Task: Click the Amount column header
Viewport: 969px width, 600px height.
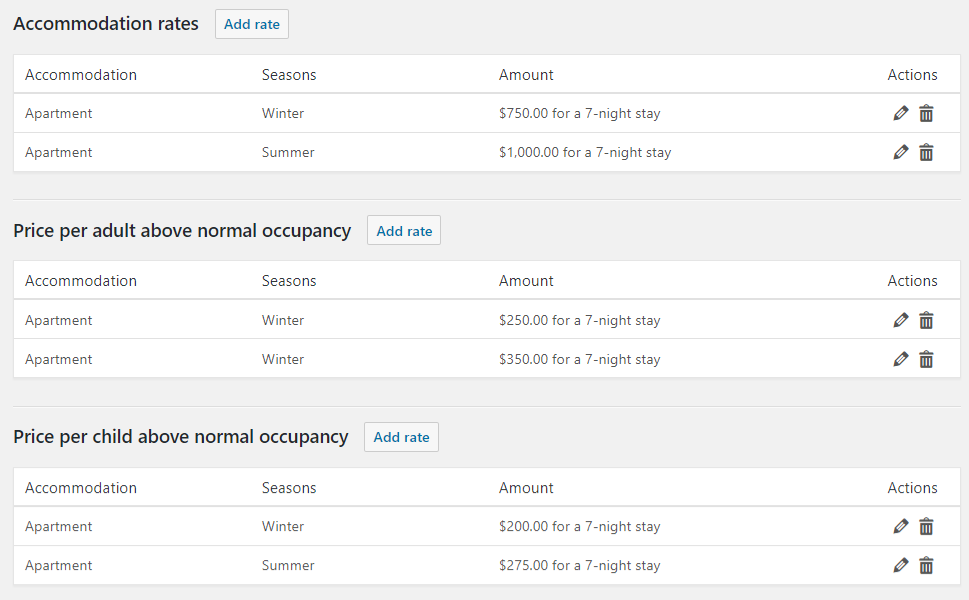Action: 525,74
